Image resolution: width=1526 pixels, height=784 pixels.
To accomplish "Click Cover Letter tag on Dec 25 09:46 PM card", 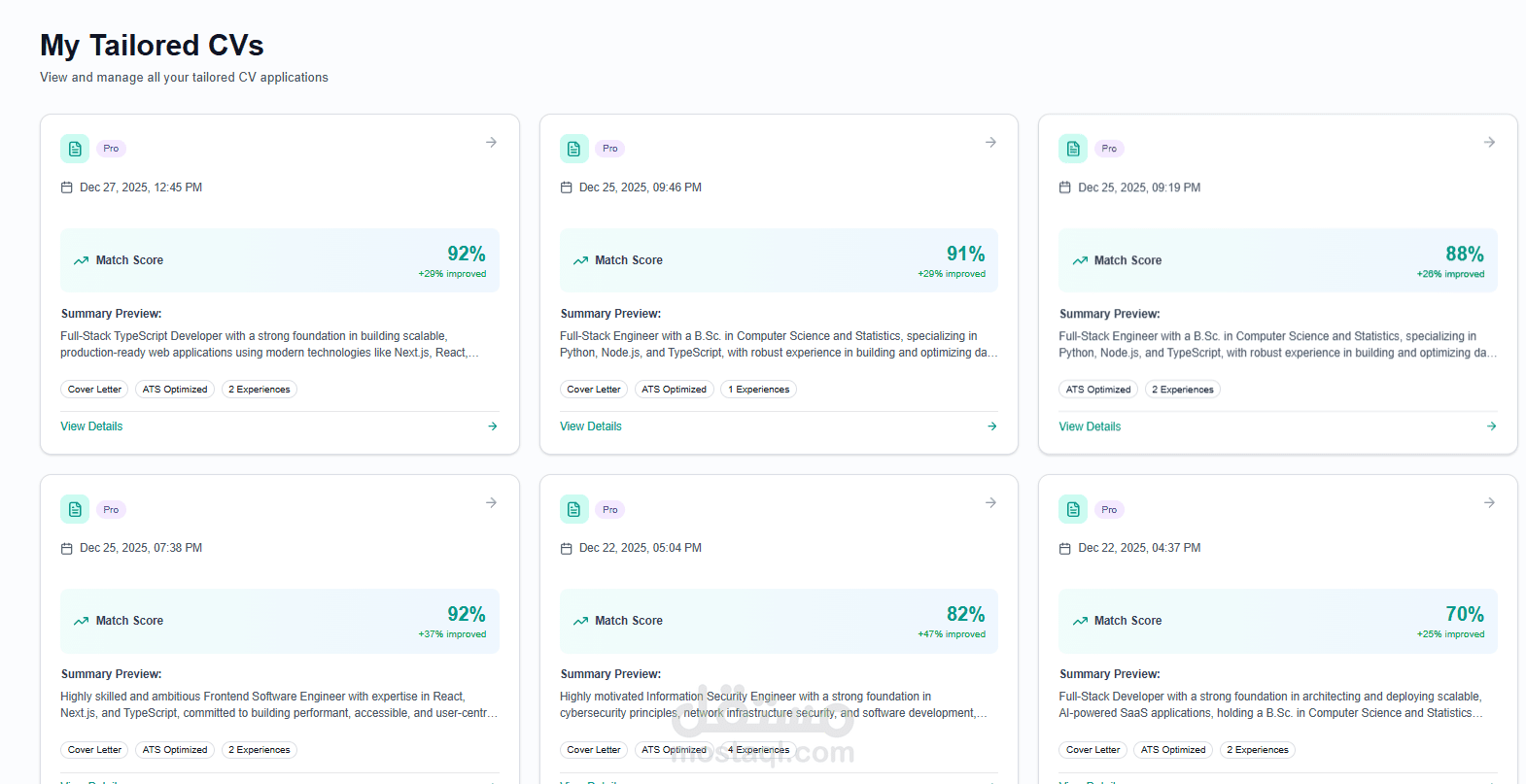I will tap(594, 390).
